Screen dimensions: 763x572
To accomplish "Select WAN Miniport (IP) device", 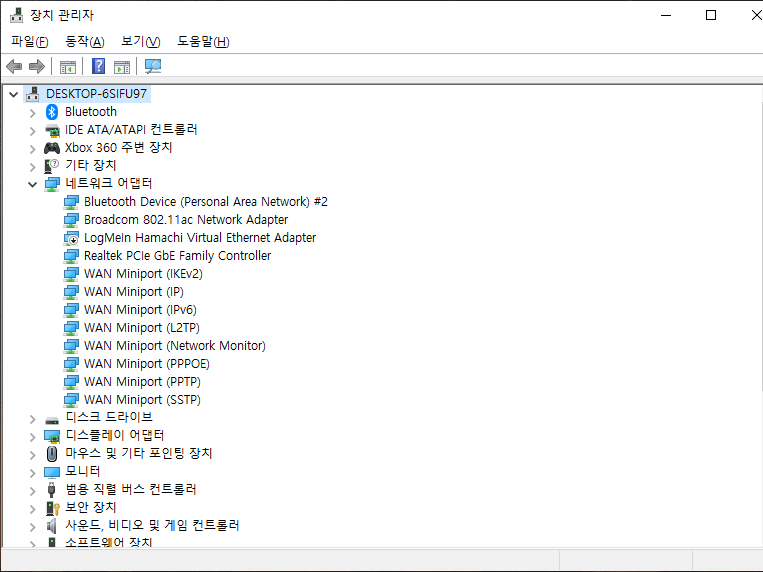I will (134, 292).
